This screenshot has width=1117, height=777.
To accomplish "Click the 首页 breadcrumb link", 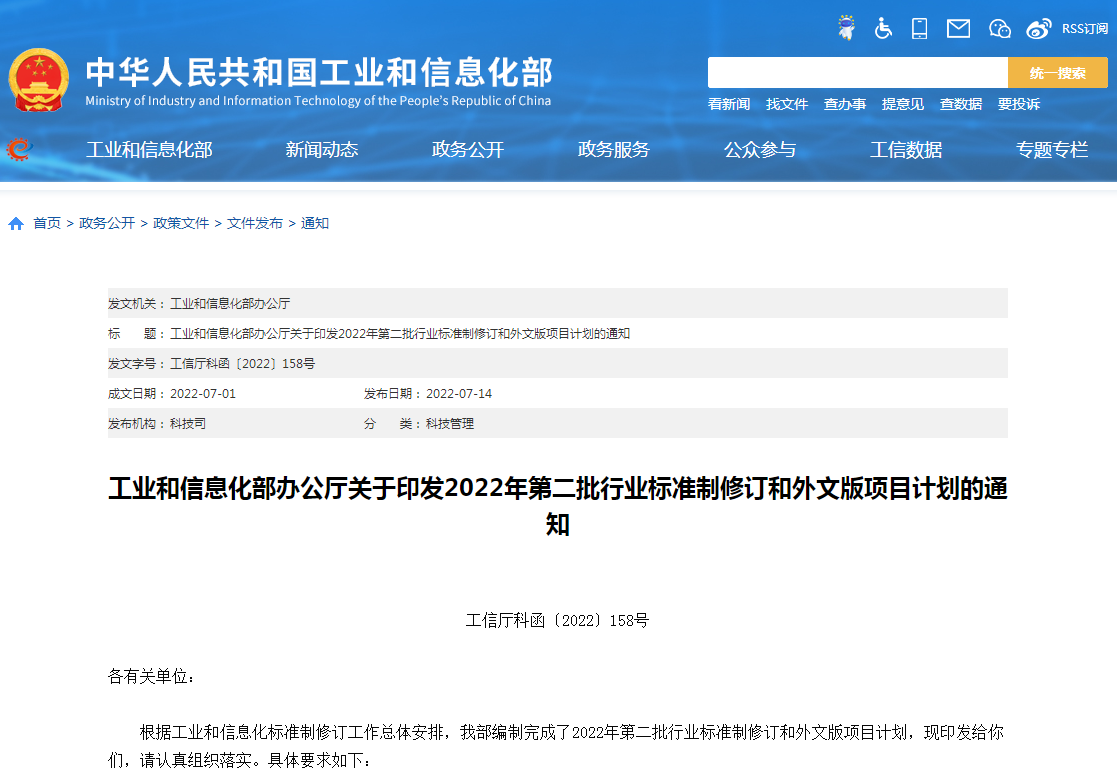I will click(x=46, y=223).
